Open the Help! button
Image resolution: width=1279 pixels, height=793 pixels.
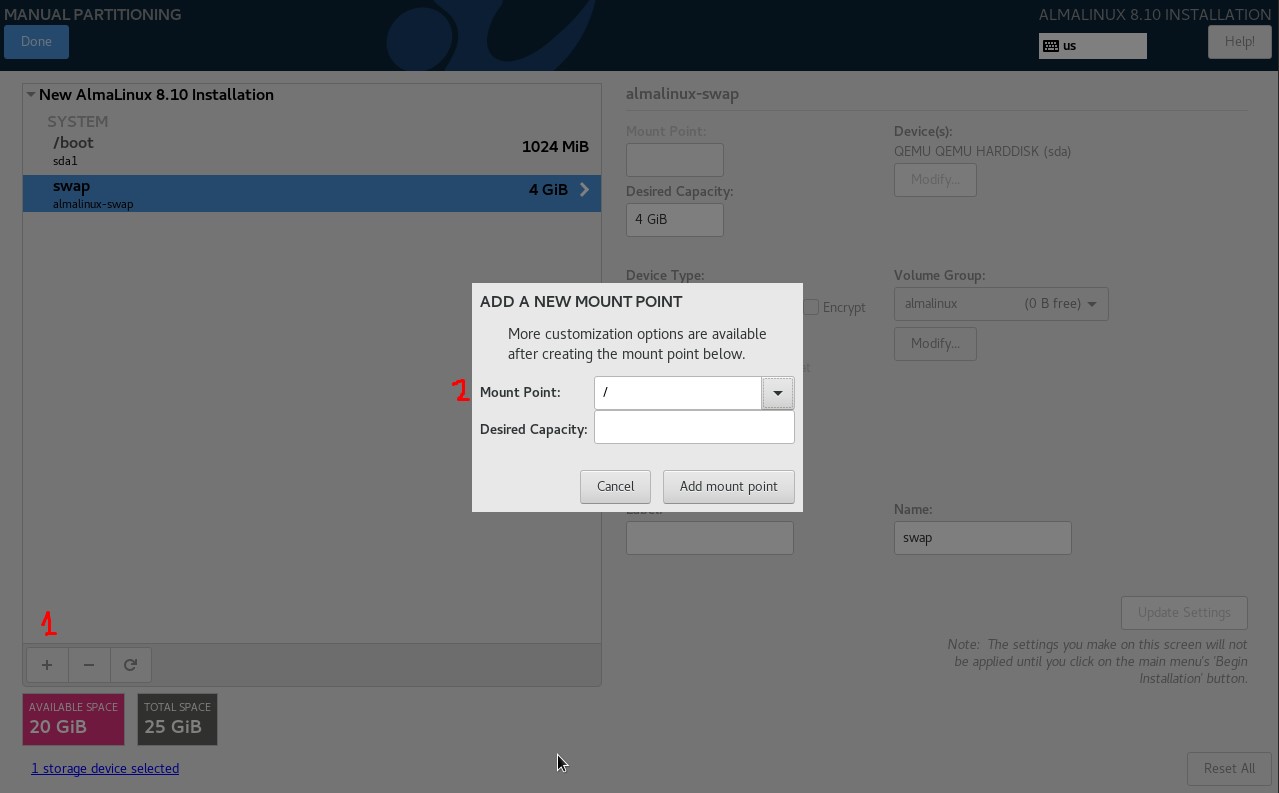pos(1239,42)
